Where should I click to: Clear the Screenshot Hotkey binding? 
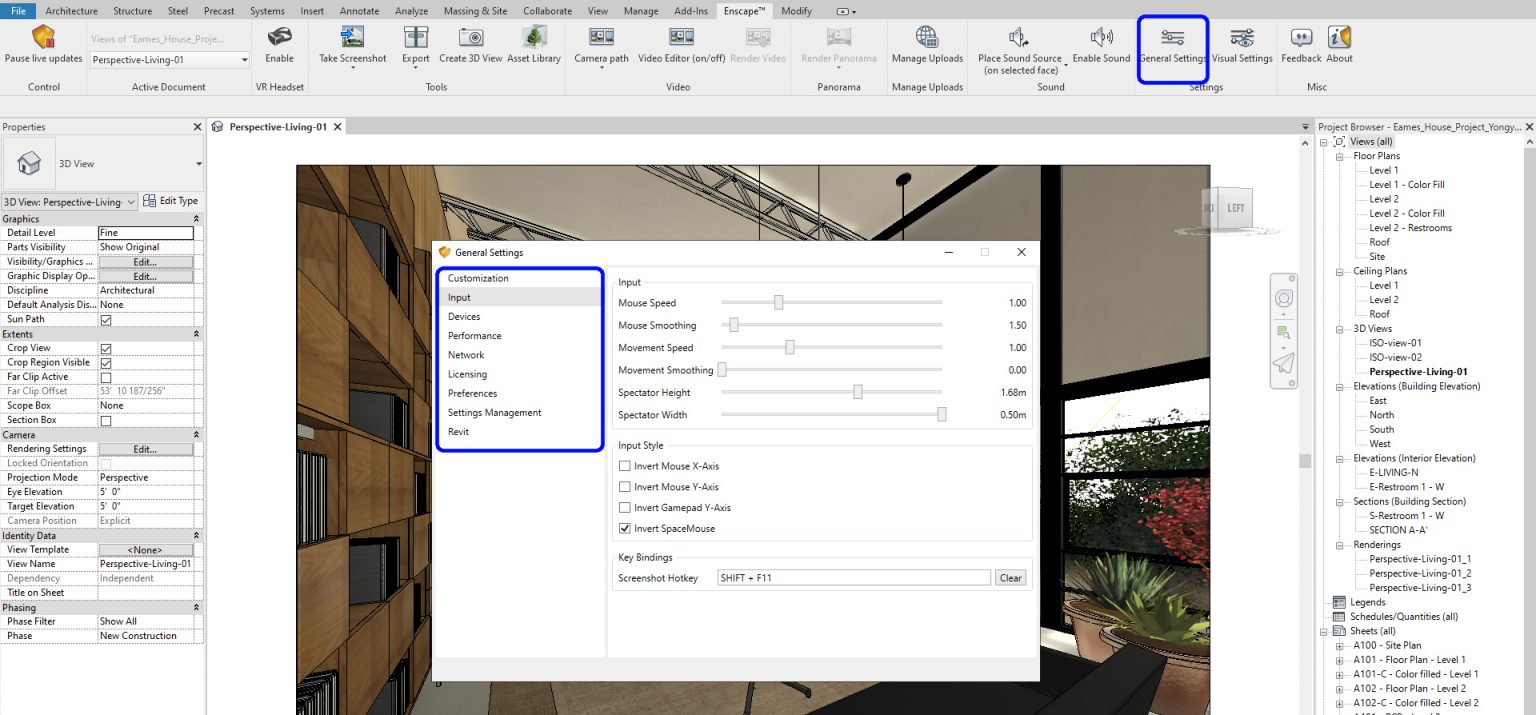point(1010,578)
